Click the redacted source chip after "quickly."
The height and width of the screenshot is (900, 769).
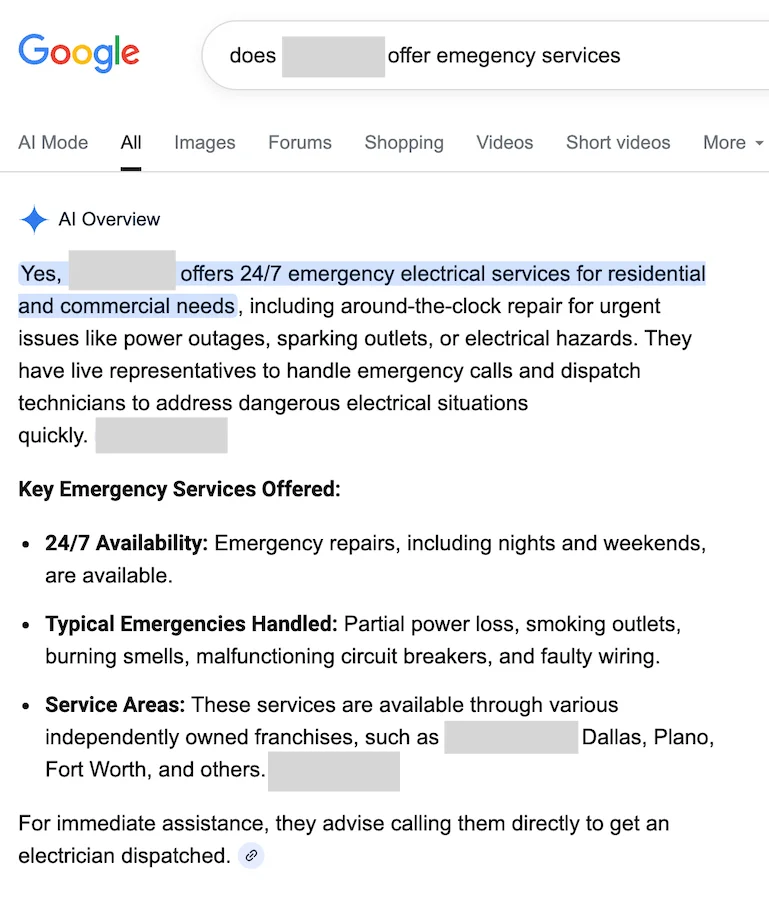coord(161,435)
